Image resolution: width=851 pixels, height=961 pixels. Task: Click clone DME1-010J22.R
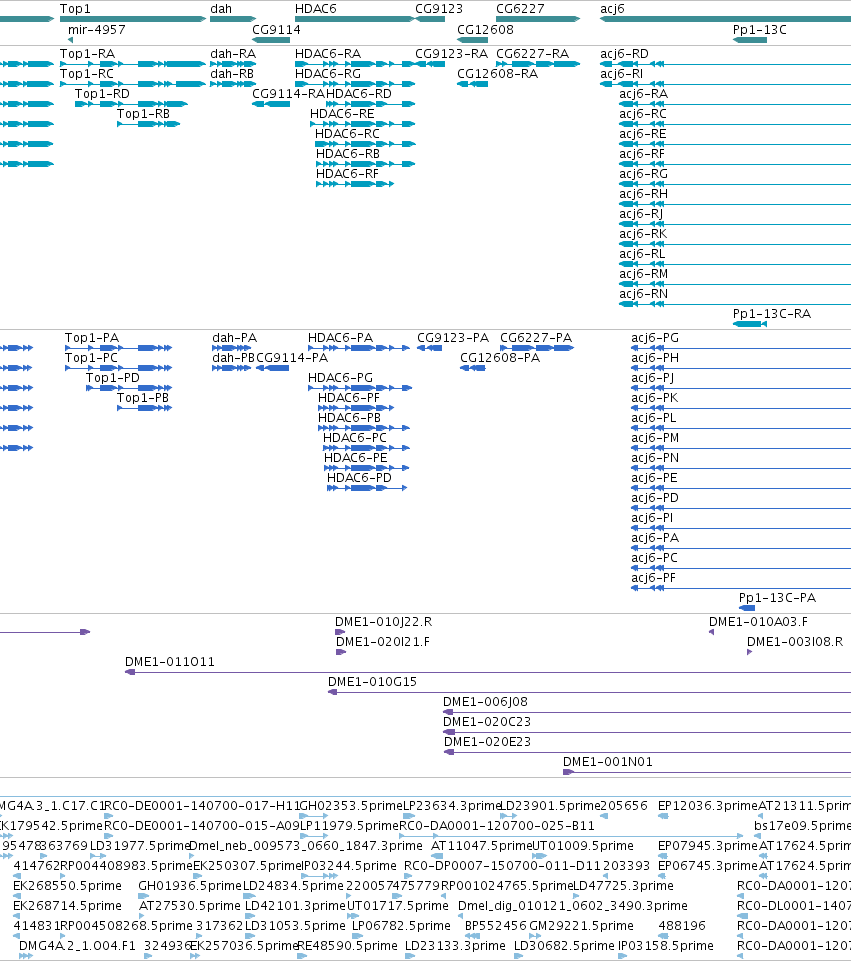340,632
